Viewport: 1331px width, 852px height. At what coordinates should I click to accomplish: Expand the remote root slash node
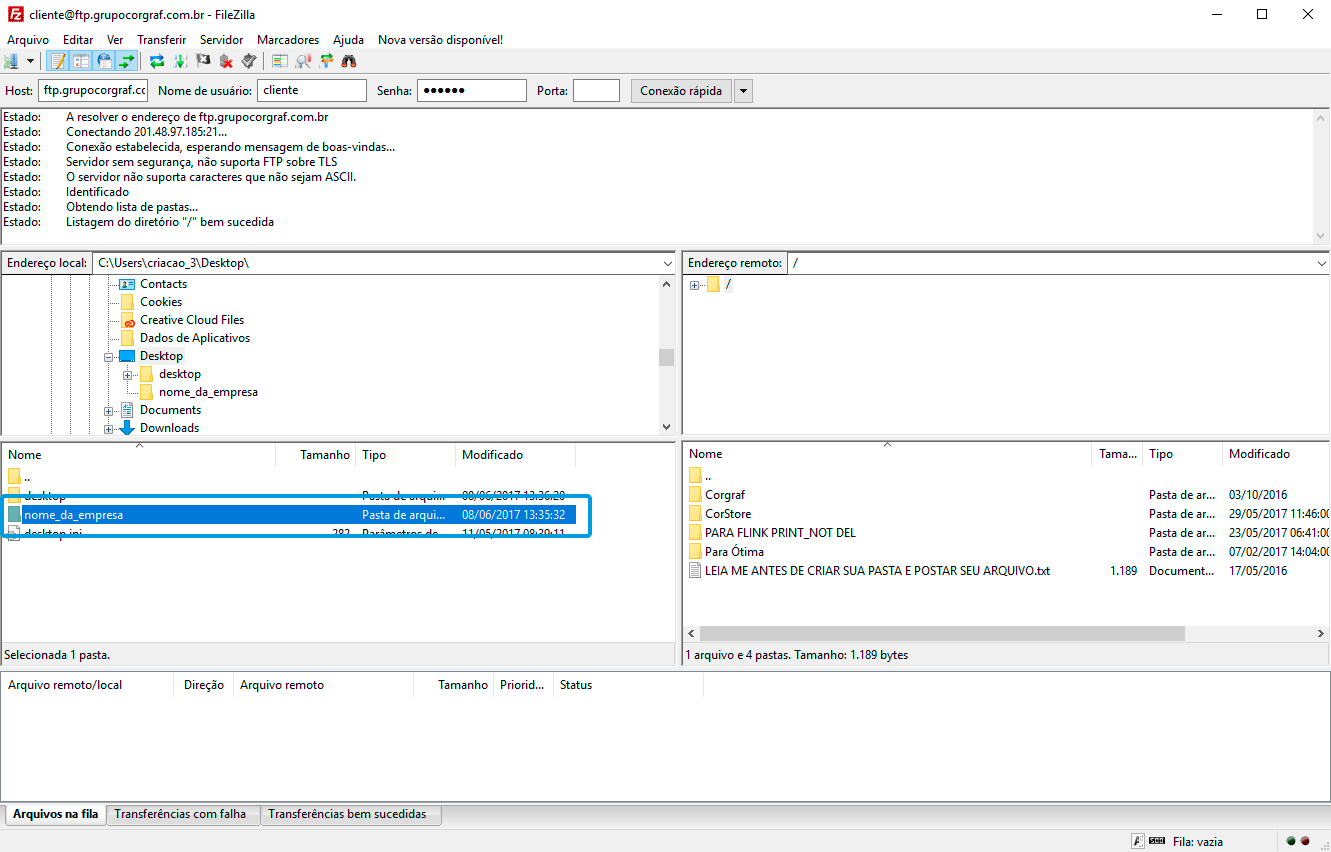coord(695,285)
